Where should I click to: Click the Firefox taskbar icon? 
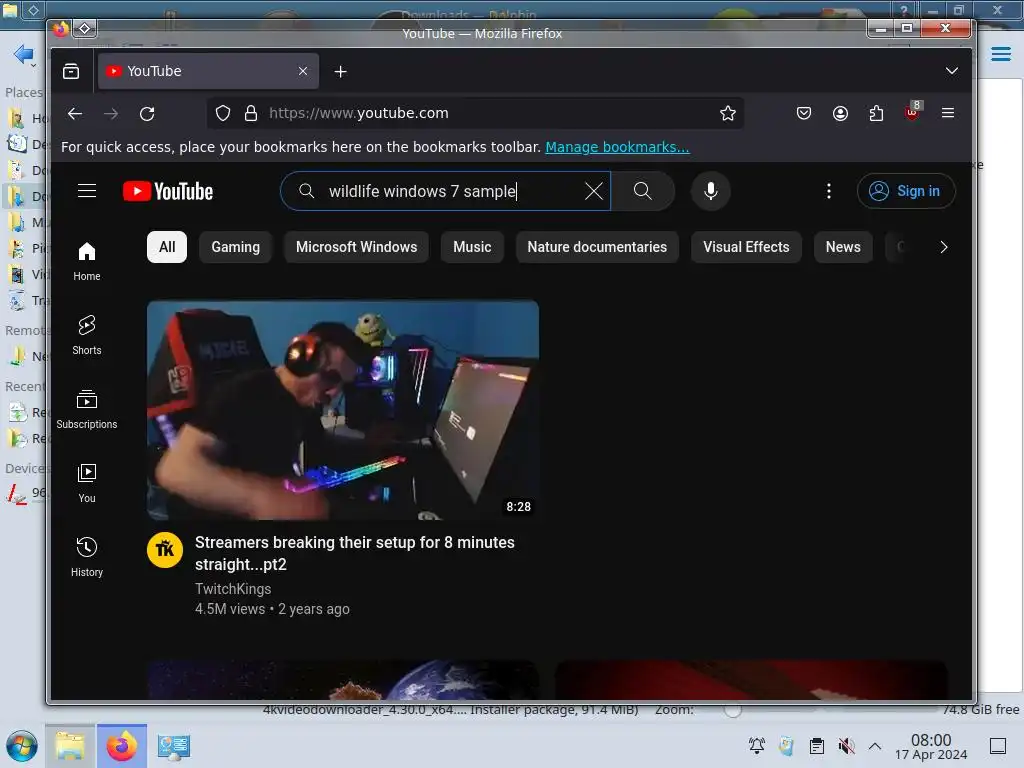click(x=121, y=746)
